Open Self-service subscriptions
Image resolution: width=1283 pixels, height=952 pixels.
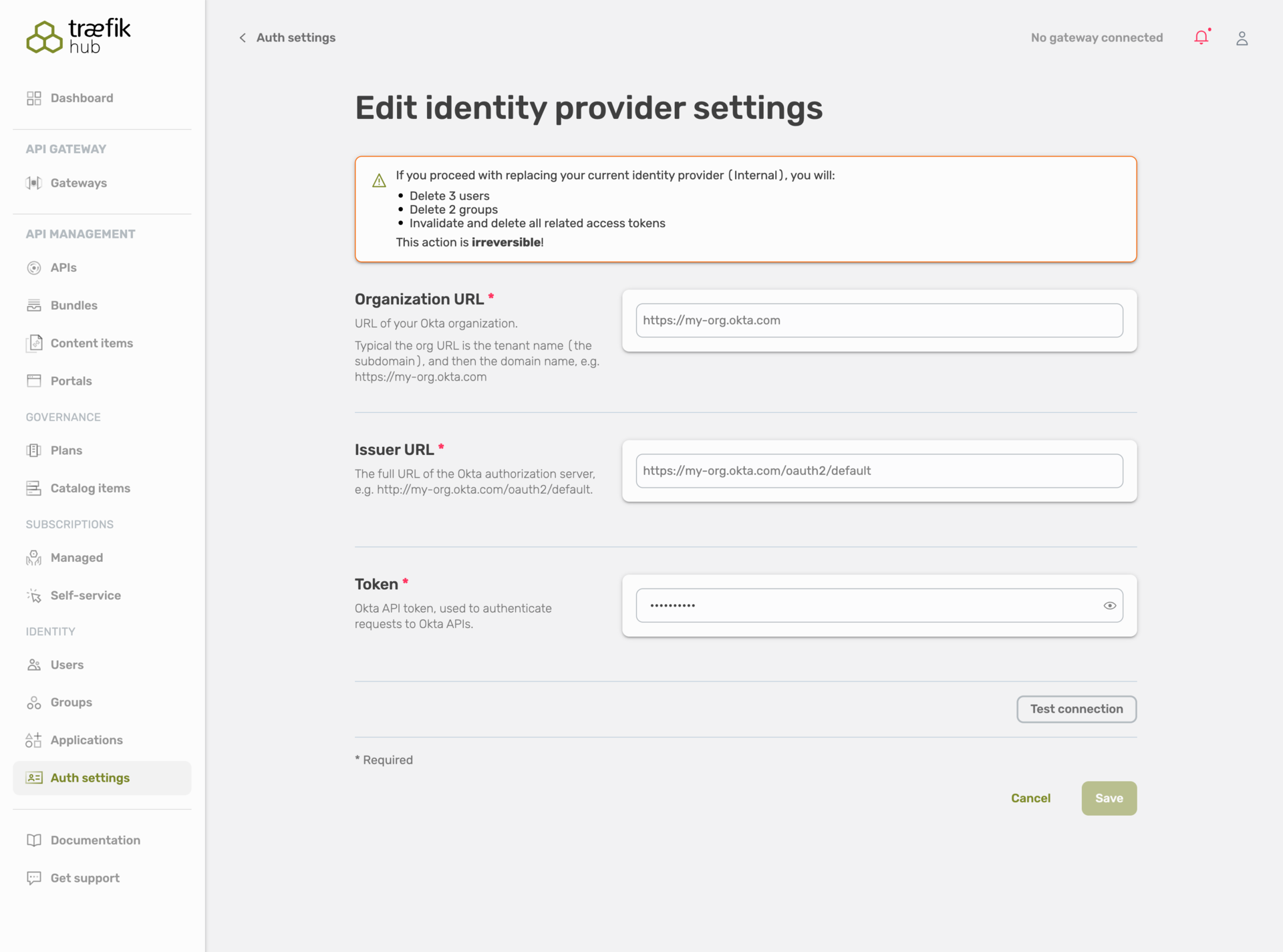point(102,595)
